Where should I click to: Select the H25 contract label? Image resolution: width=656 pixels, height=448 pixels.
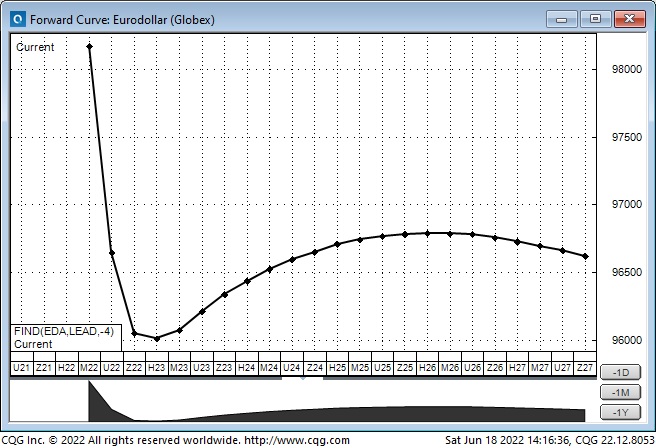(337, 368)
